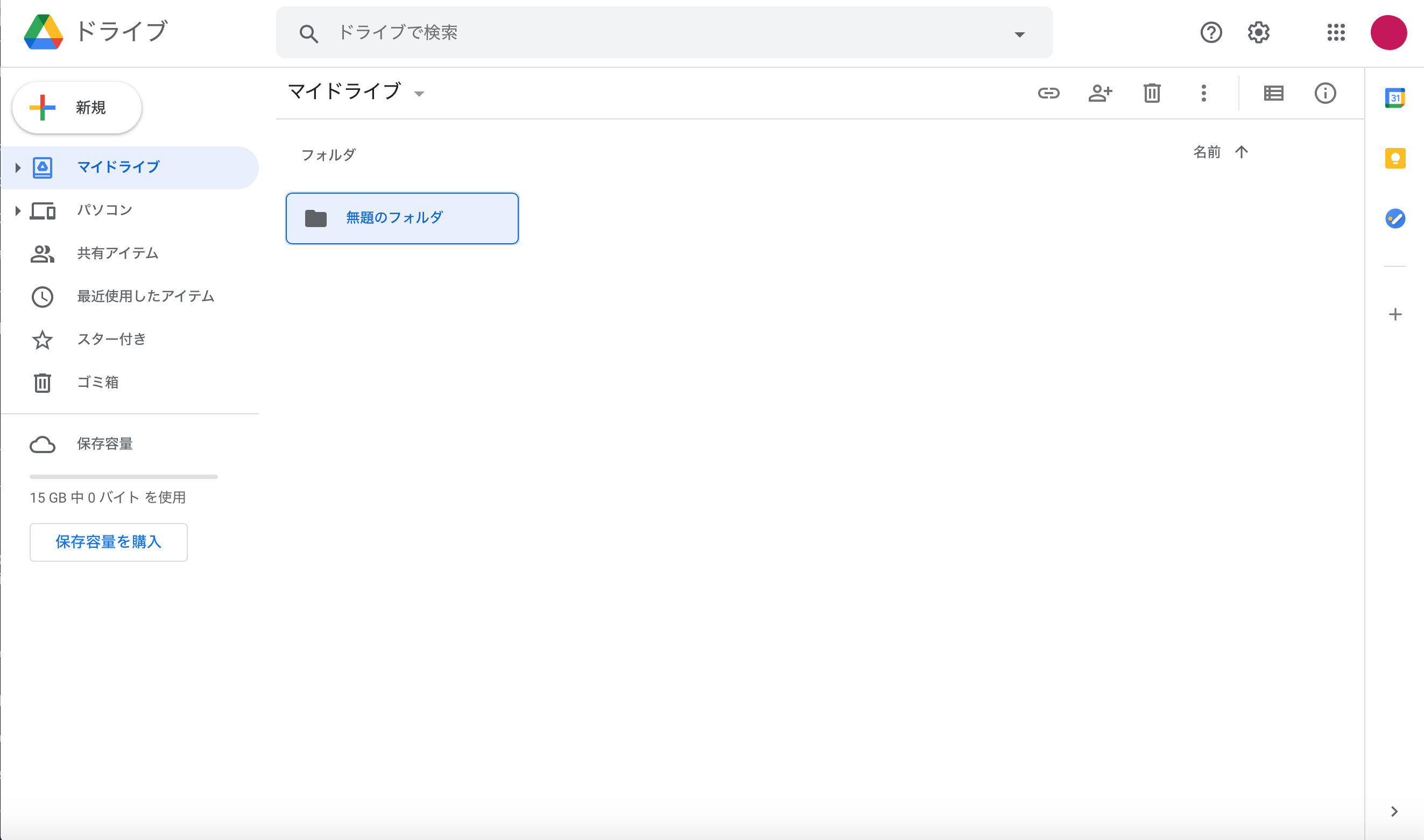The height and width of the screenshot is (840, 1424).
Task: Click the account avatar circle
Action: point(1388,32)
